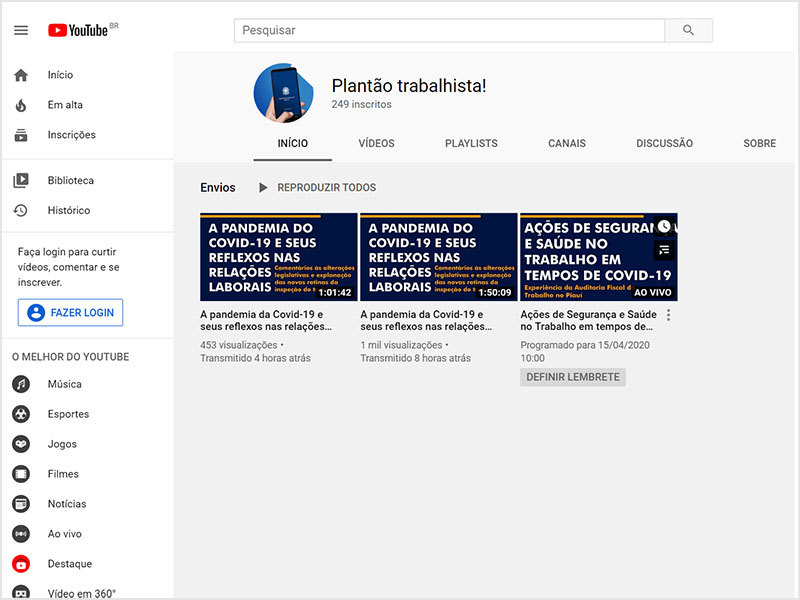
Task: Click the Notícias newspaper icon
Action: point(21,504)
